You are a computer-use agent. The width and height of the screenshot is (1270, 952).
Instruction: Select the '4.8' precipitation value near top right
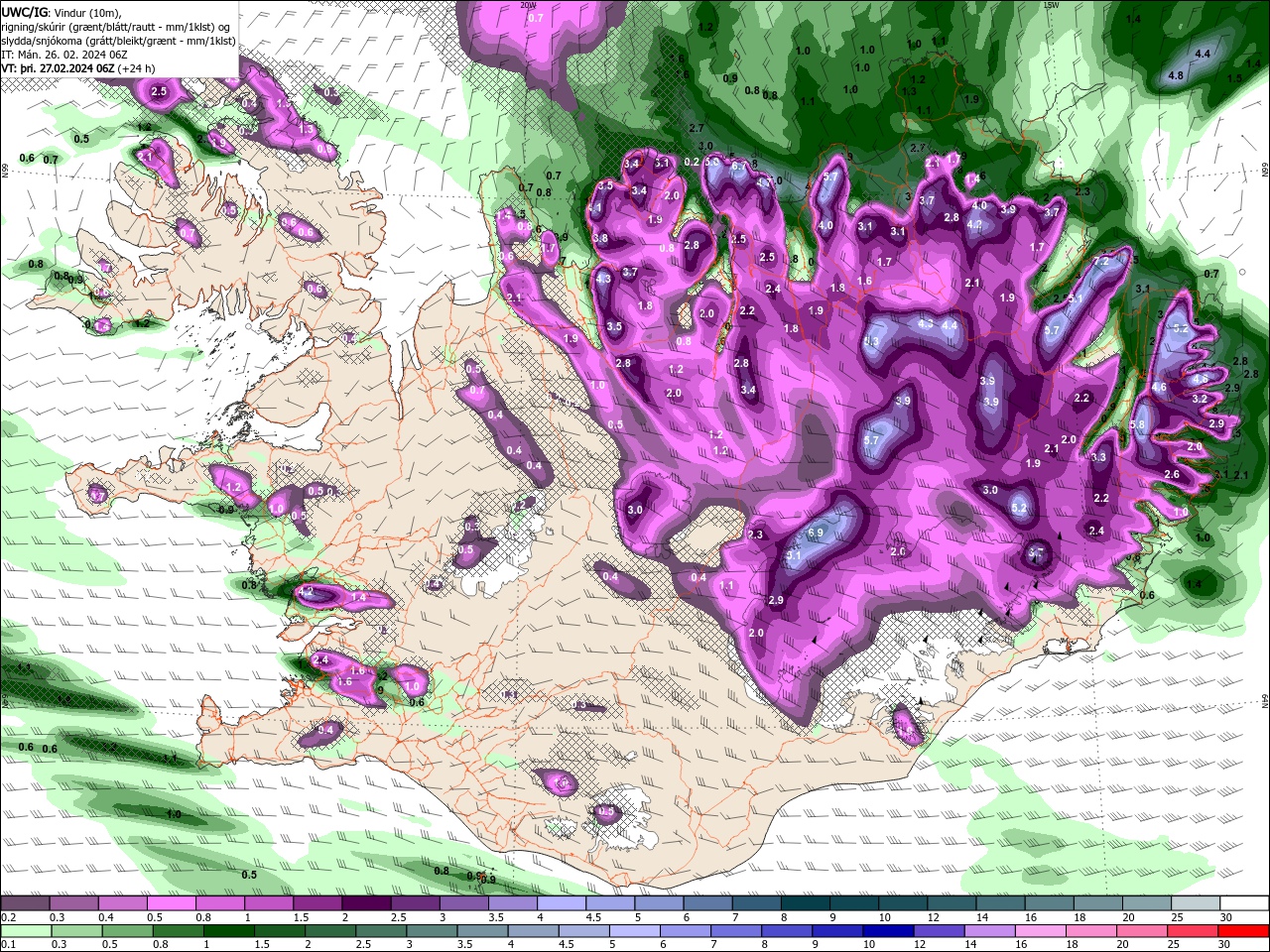pos(1176,75)
